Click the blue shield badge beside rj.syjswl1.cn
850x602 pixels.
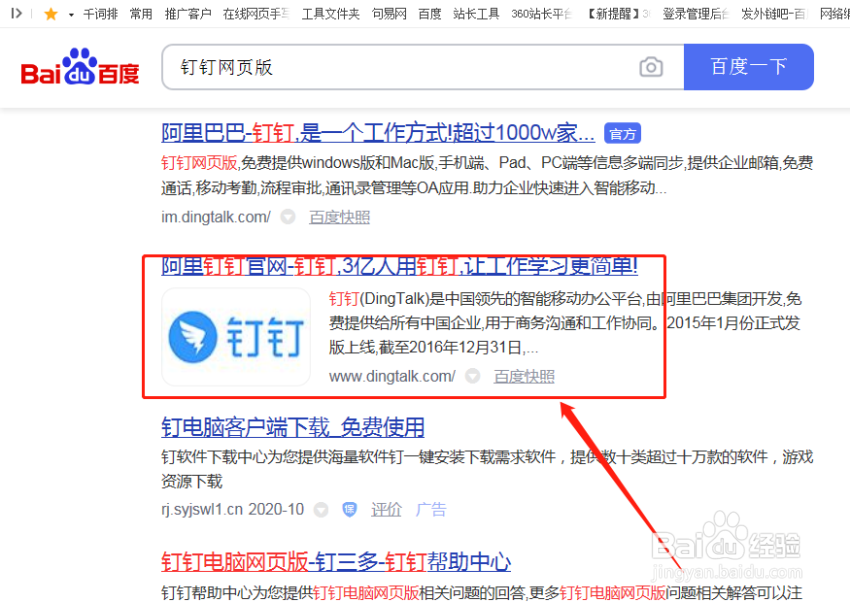(349, 510)
